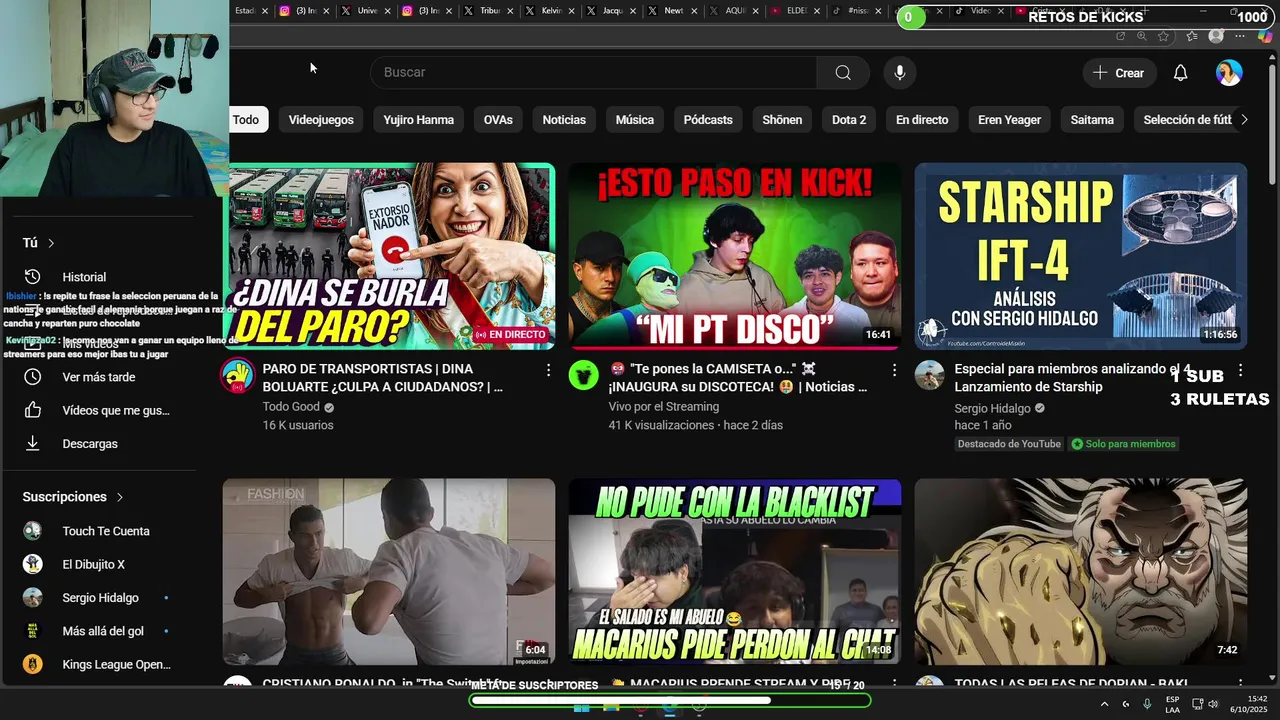Click the Vivo por el Streaming channel avatar
1280x720 pixels.
point(583,376)
